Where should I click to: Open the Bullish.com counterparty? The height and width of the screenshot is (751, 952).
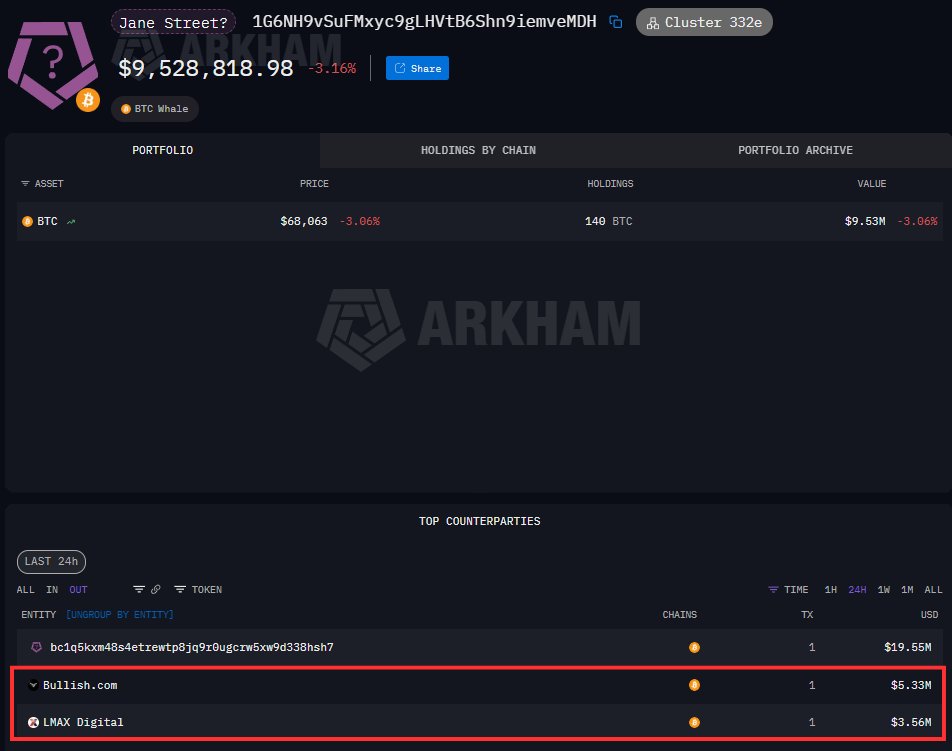pos(80,685)
